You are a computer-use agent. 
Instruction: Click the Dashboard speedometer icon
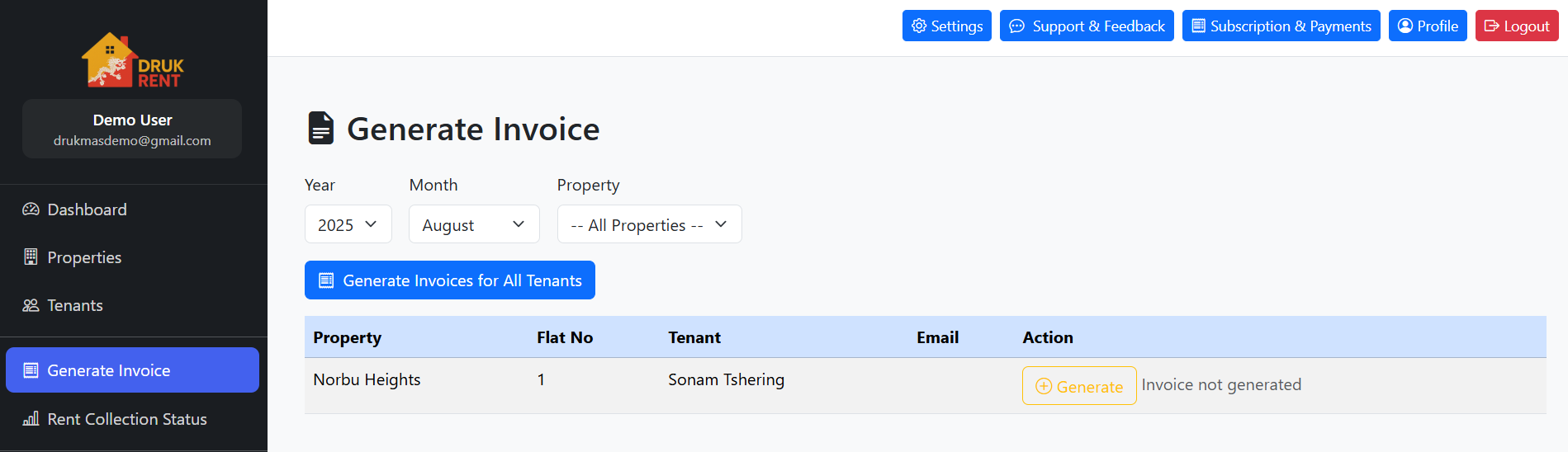pyautogui.click(x=31, y=210)
